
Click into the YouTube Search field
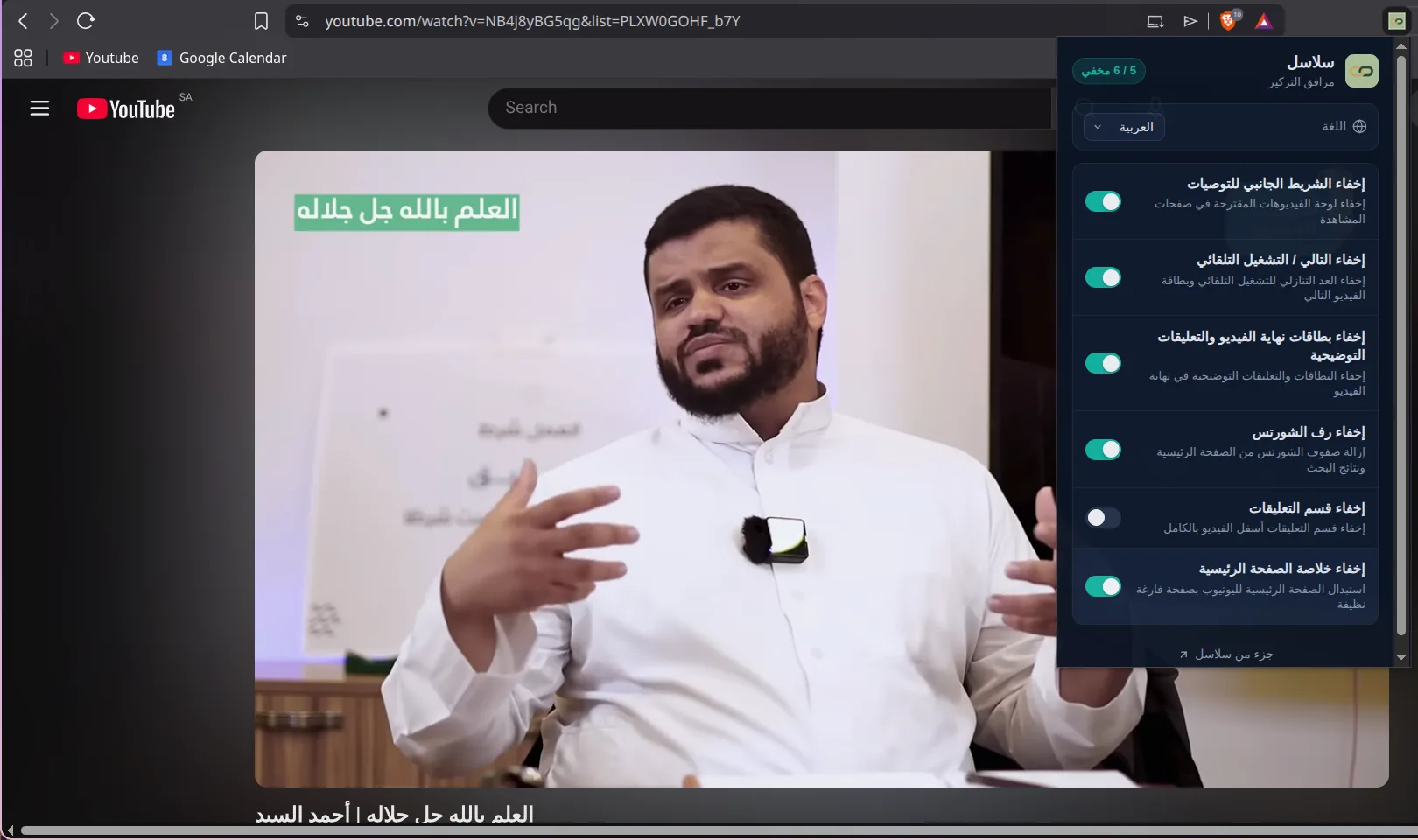click(x=770, y=108)
